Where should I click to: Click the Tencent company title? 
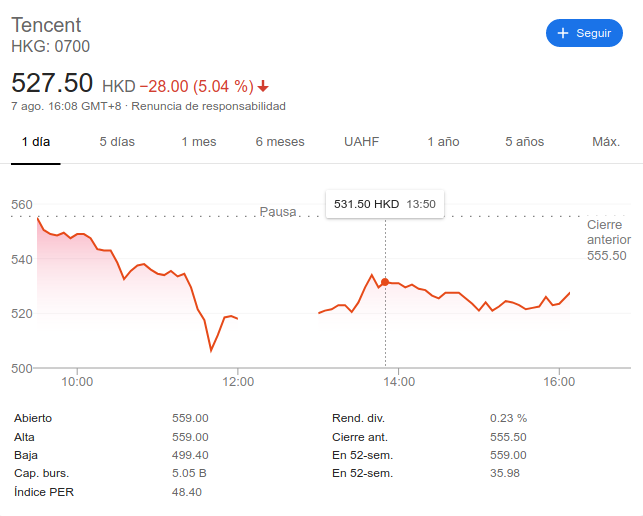click(x=46, y=25)
